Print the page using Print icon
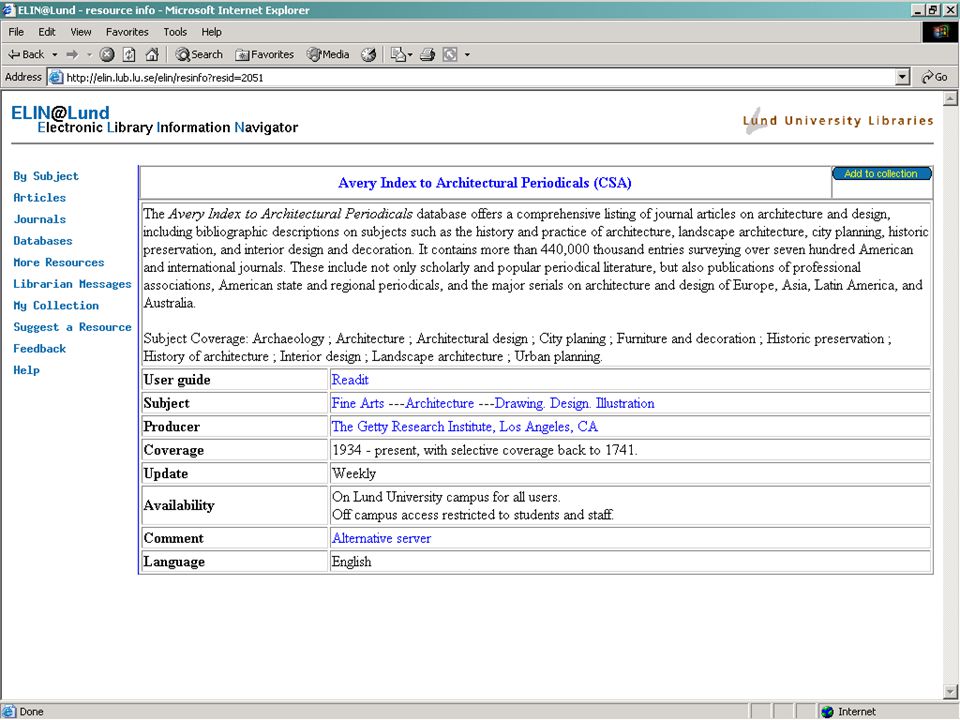960x720 pixels. tap(427, 54)
